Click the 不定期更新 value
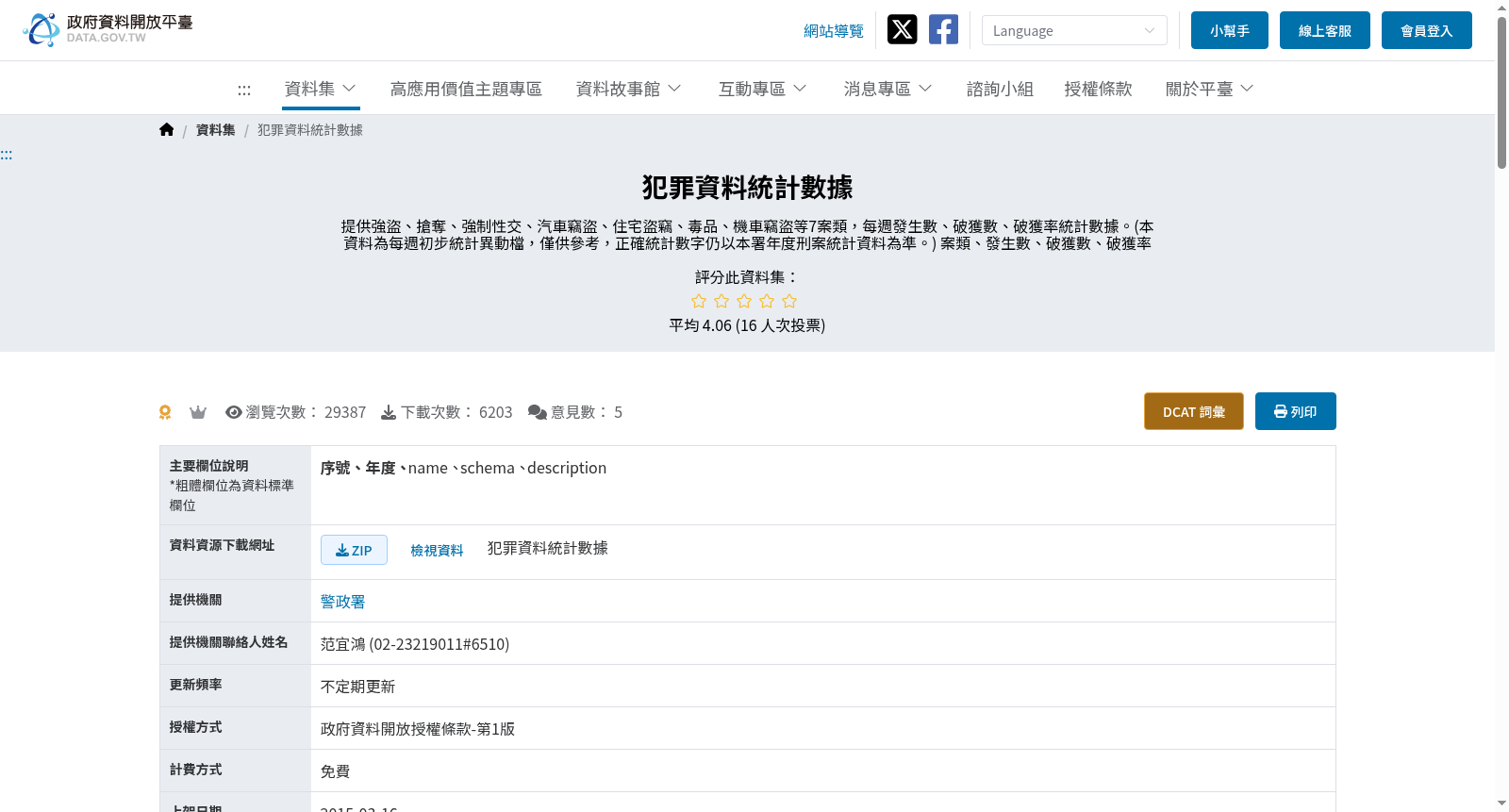 click(357, 687)
